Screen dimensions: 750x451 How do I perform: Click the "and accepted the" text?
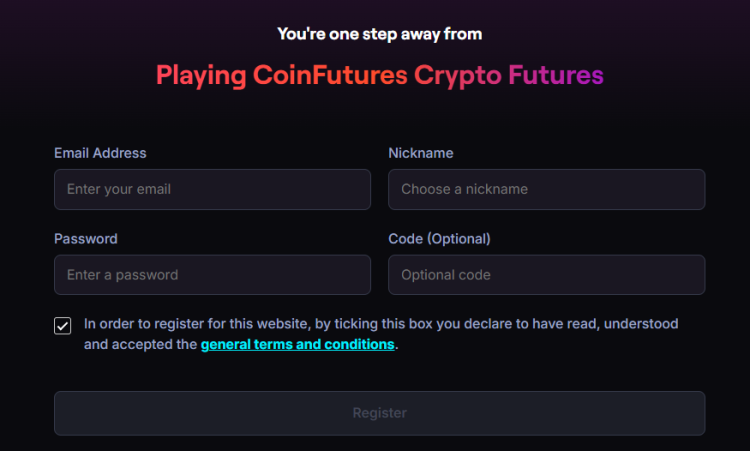[140, 345]
